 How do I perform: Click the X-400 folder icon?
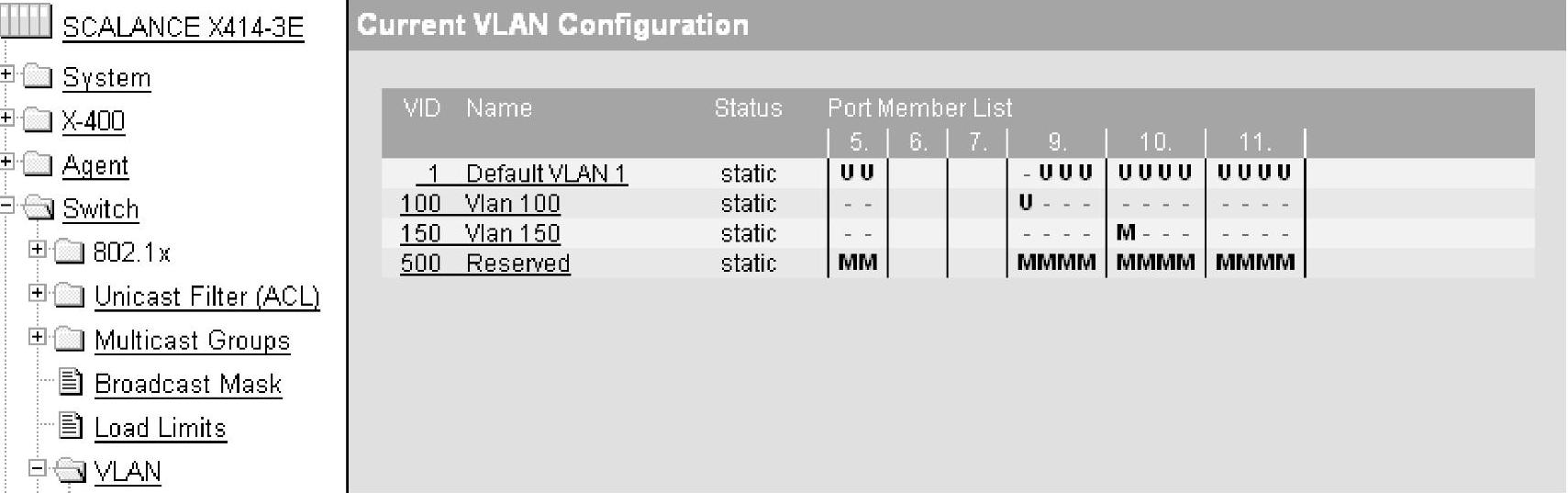38,119
